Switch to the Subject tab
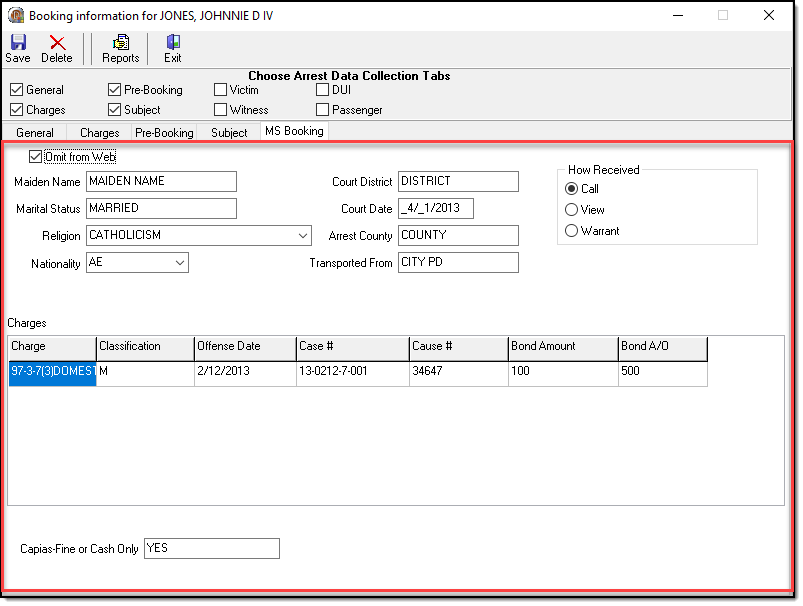Image resolution: width=803 pixels, height=606 pixels. [229, 132]
